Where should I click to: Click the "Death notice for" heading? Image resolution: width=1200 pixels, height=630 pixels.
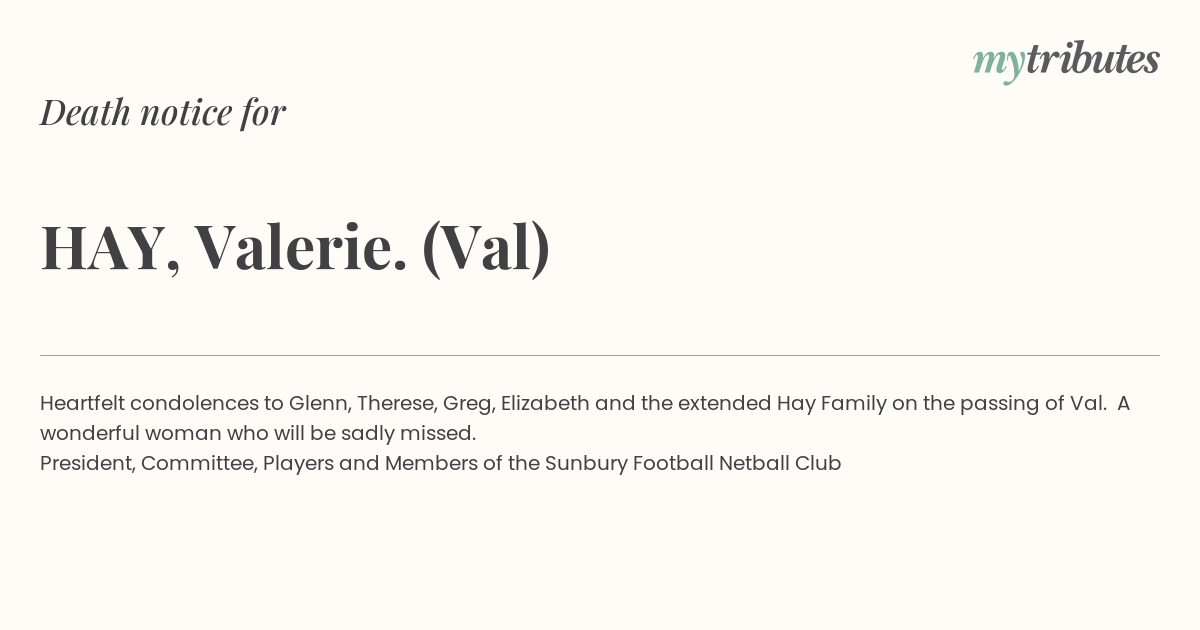coord(163,112)
